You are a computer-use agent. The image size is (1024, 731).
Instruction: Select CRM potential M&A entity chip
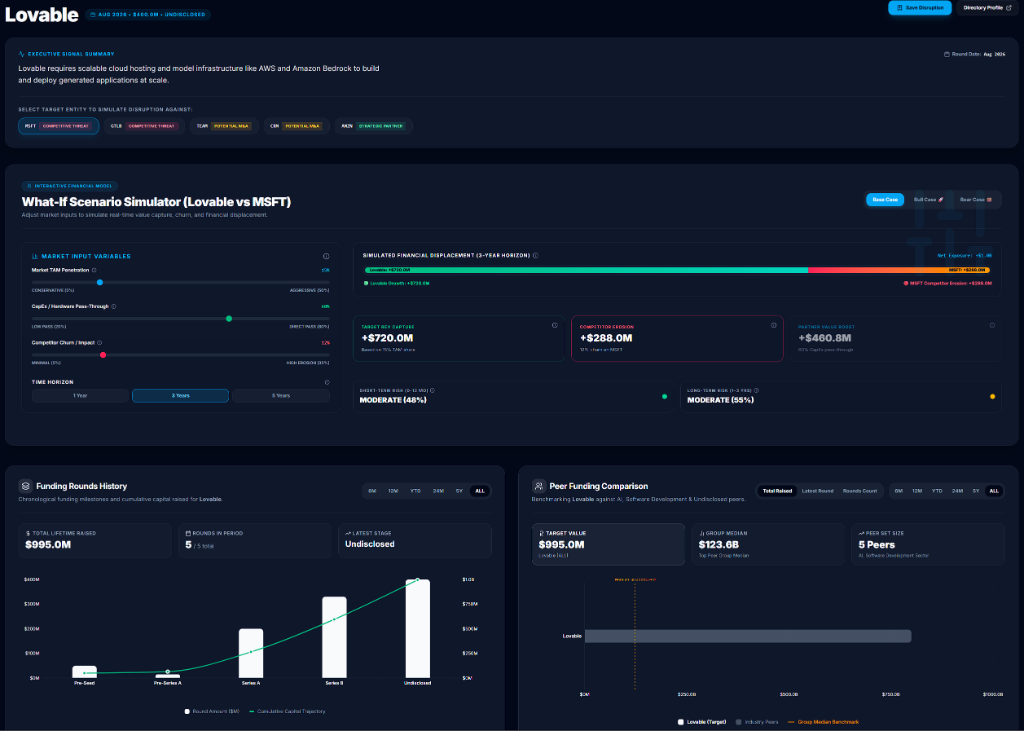pyautogui.click(x=296, y=126)
